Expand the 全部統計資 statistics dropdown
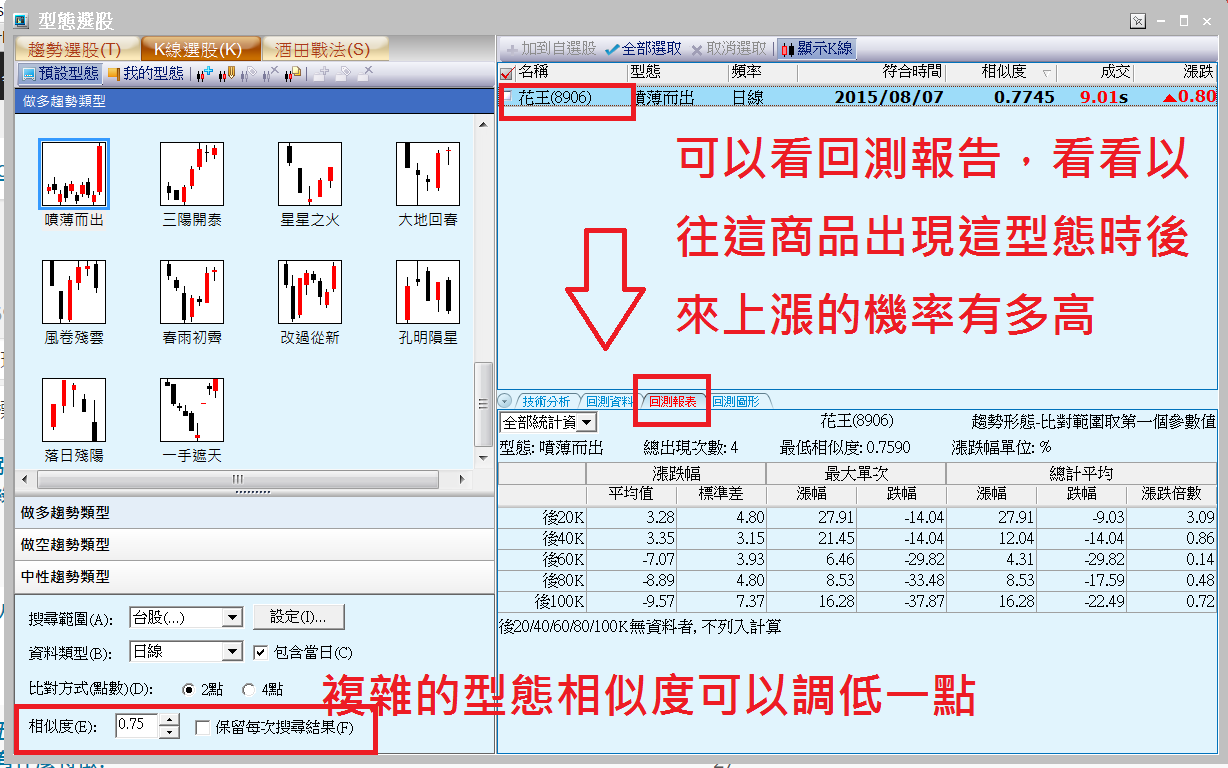Image resolution: width=1228 pixels, height=768 pixels. 586,423
